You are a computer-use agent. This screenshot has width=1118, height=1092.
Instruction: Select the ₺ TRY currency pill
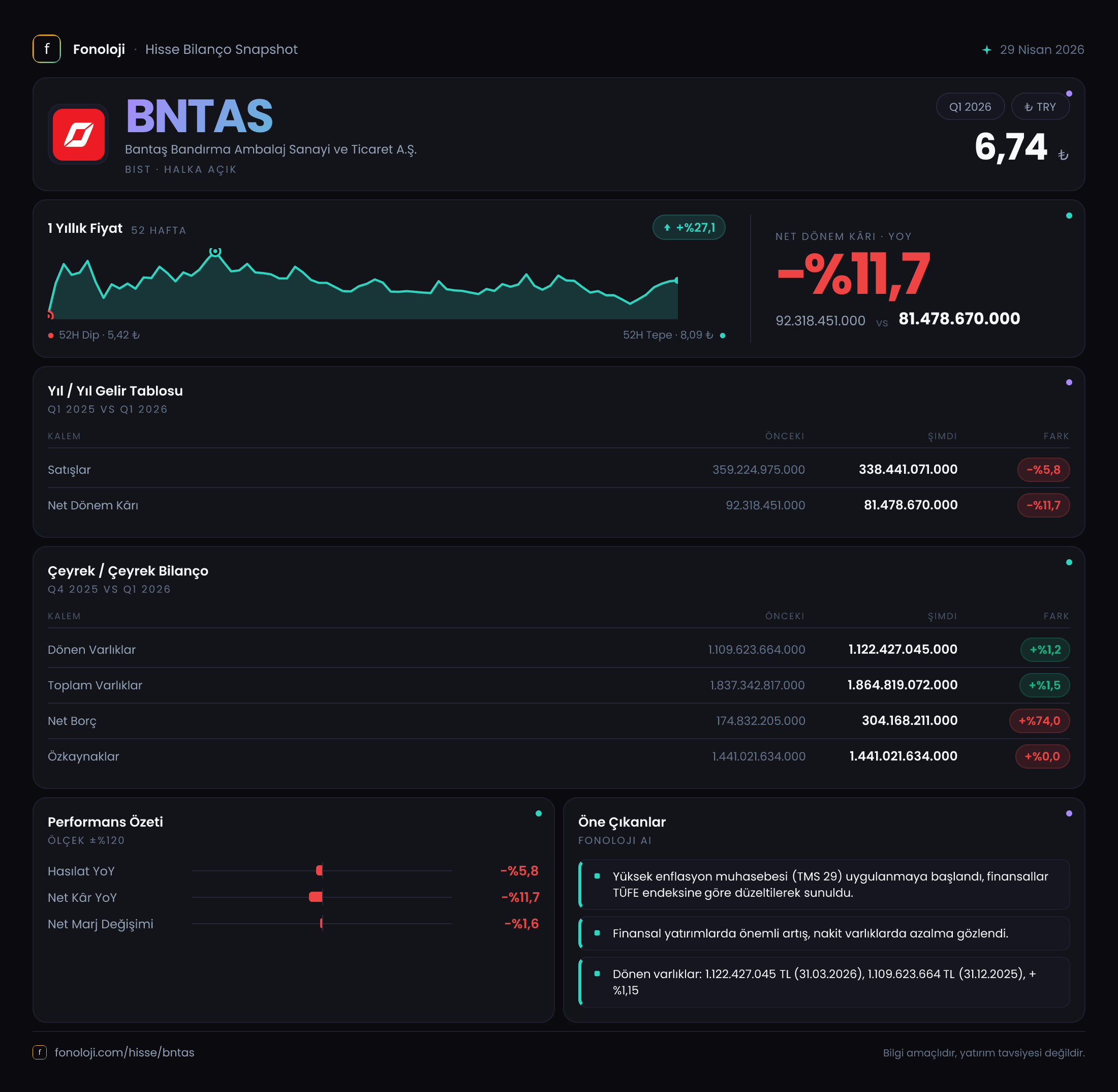1040,107
